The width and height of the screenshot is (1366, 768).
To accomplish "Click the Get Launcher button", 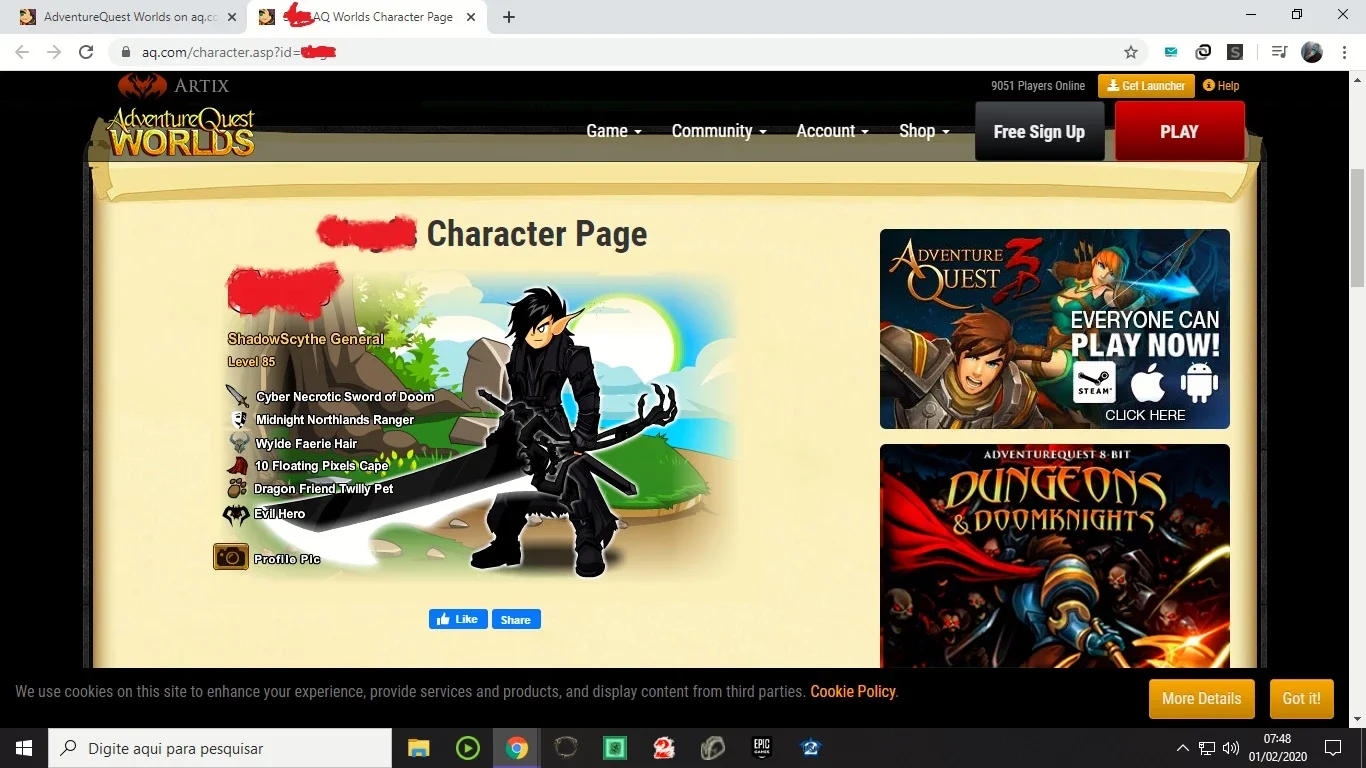I will click(1146, 86).
